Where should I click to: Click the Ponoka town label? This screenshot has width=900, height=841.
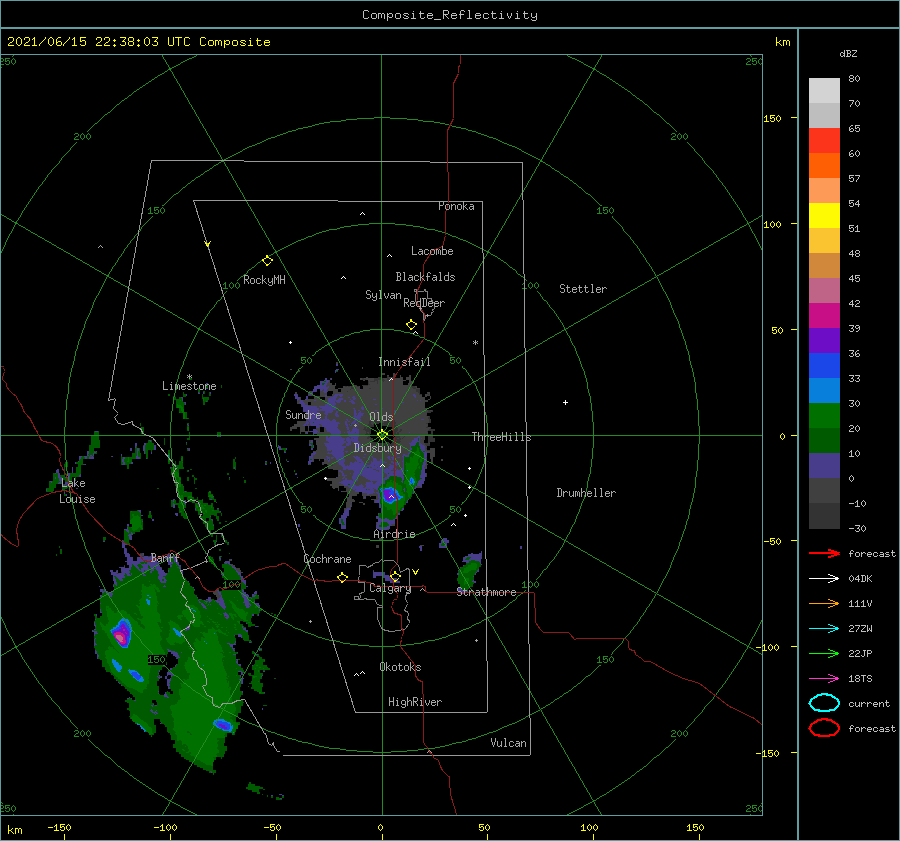456,206
